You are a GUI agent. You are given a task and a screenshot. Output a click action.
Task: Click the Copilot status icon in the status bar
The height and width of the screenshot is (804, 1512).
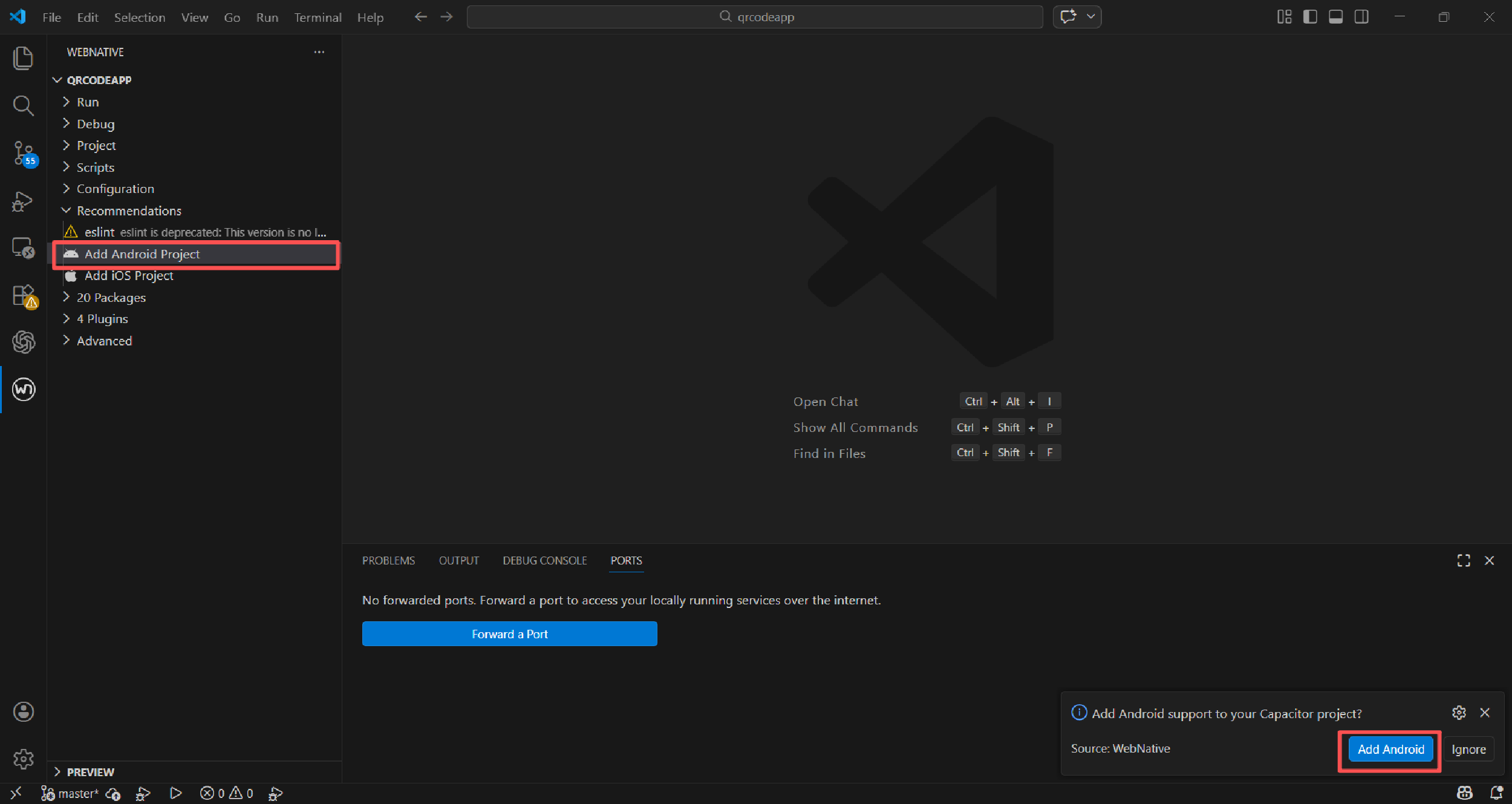pos(1464,793)
